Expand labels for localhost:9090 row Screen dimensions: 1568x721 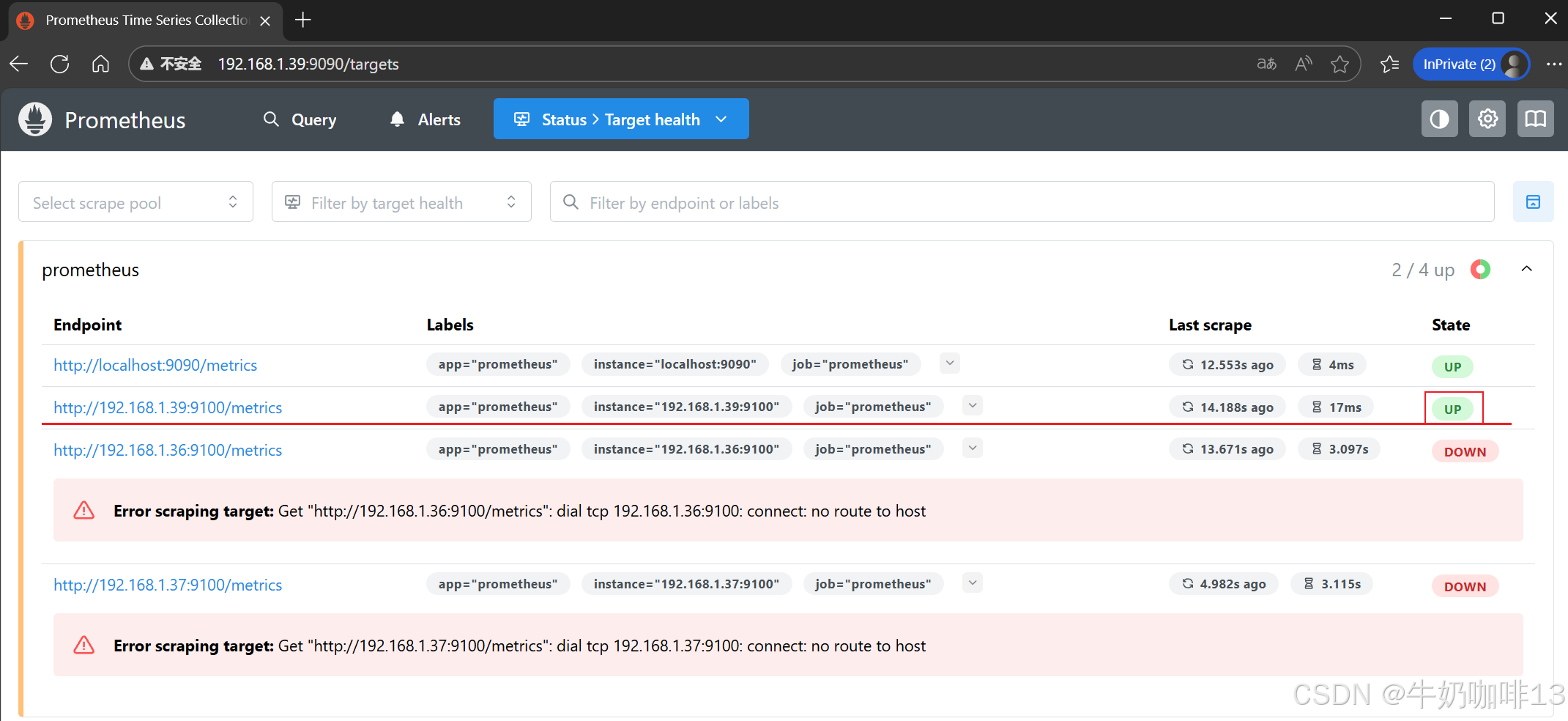coord(949,363)
